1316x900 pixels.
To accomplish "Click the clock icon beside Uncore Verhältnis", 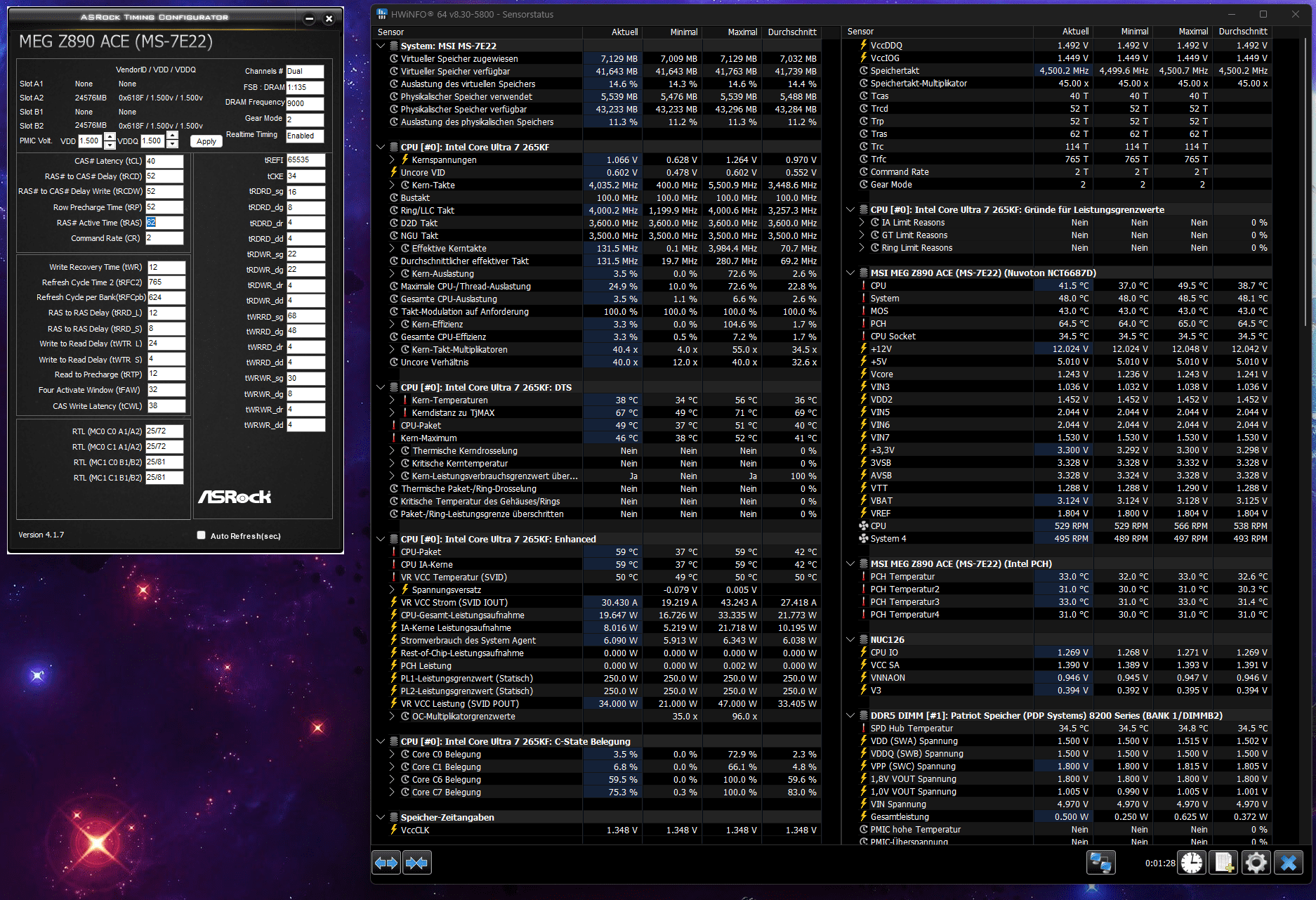I will [394, 362].
